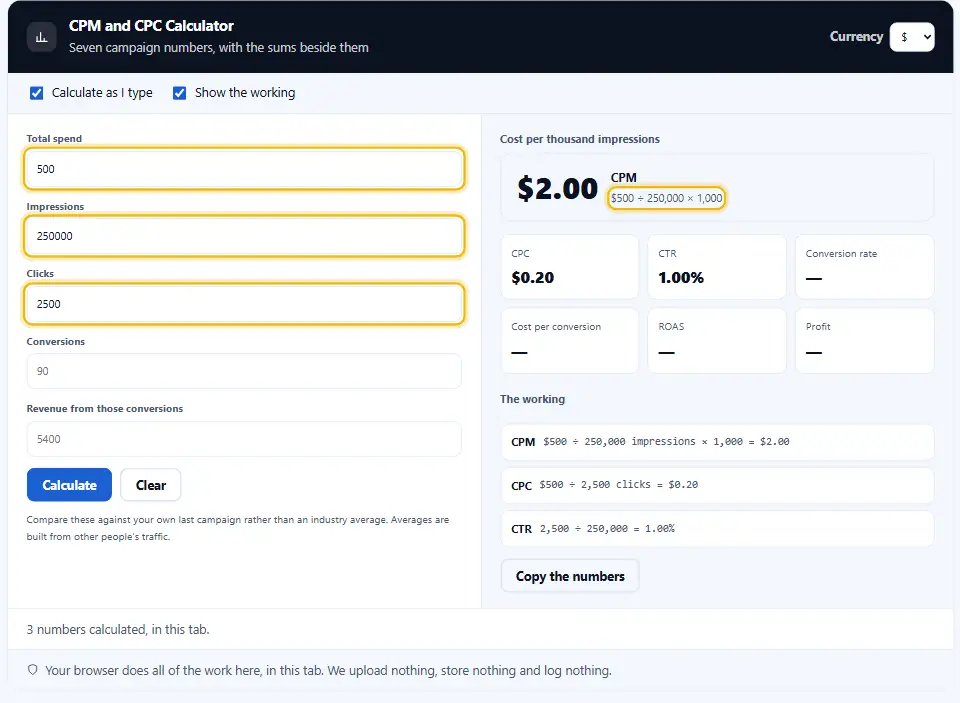
Task: Open the Currency dropdown
Action: click(912, 37)
